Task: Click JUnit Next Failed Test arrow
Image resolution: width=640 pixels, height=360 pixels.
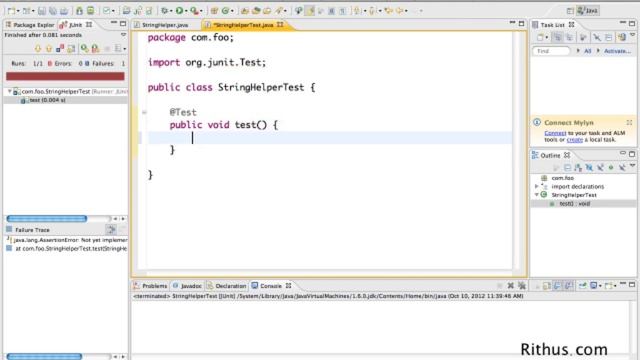Action: coord(38,49)
